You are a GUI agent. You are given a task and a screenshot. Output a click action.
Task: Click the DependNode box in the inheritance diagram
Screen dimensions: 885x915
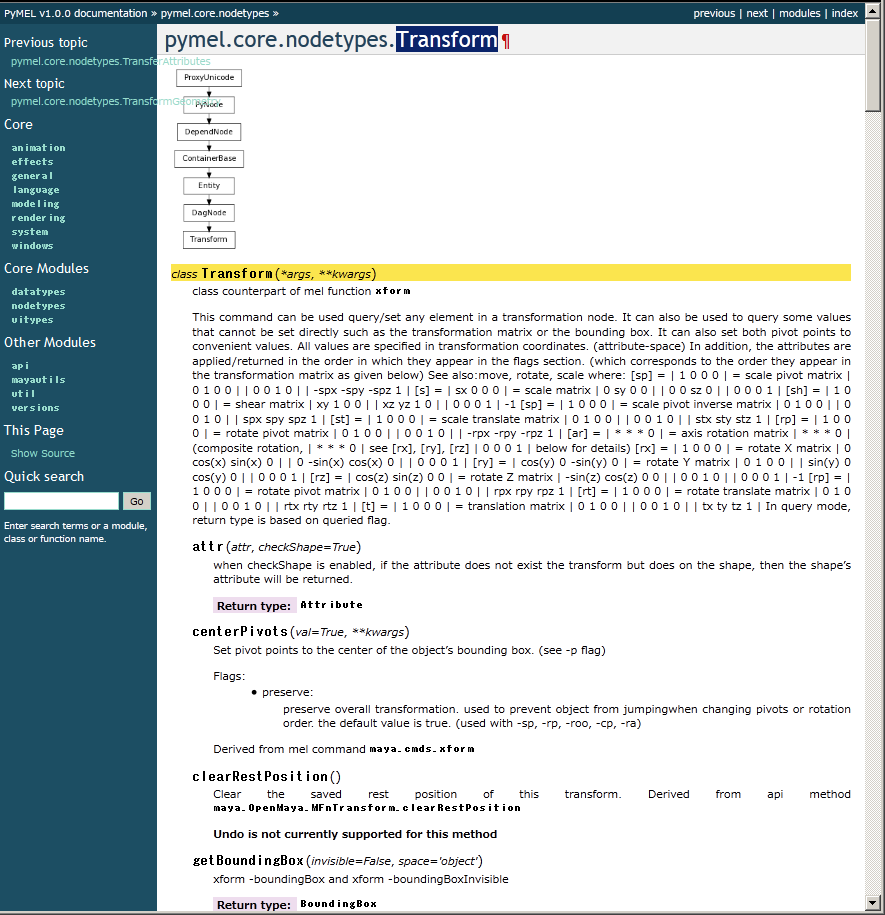209,132
